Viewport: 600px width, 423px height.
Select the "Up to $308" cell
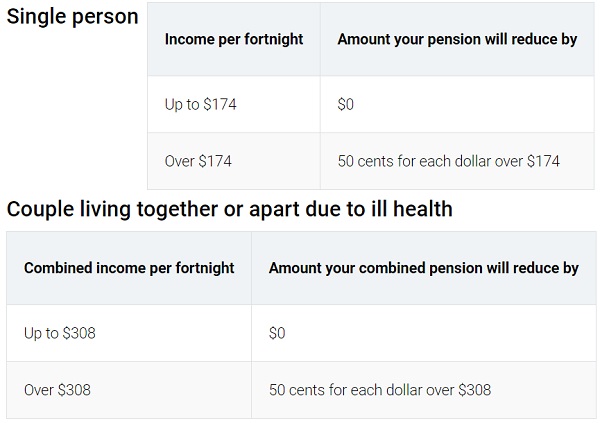(x=60, y=333)
